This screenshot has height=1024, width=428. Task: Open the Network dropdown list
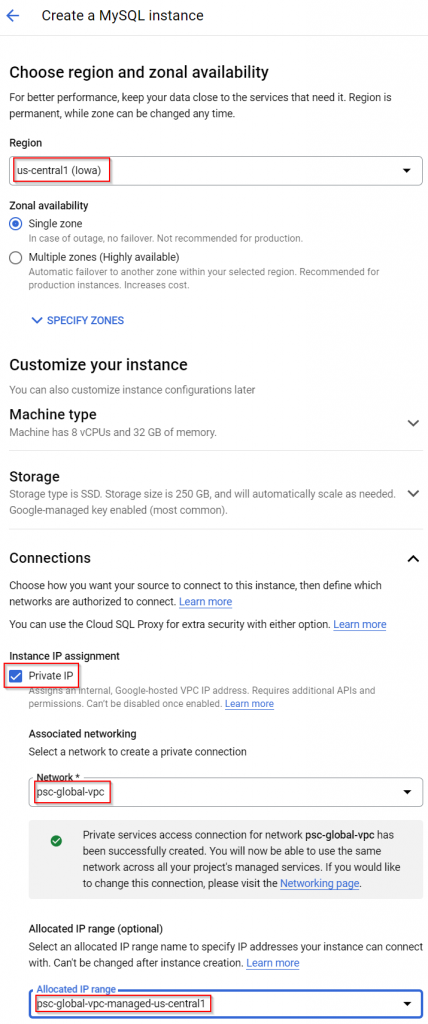(225, 792)
